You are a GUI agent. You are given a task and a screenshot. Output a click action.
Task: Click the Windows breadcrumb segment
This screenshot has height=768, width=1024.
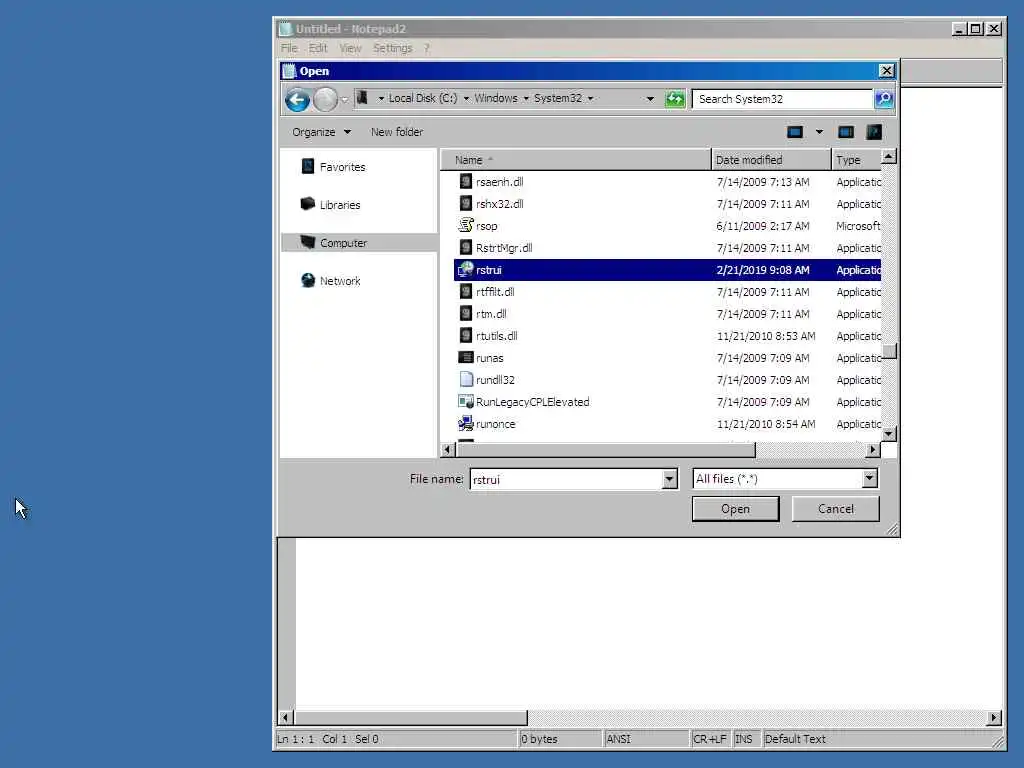[496, 98]
